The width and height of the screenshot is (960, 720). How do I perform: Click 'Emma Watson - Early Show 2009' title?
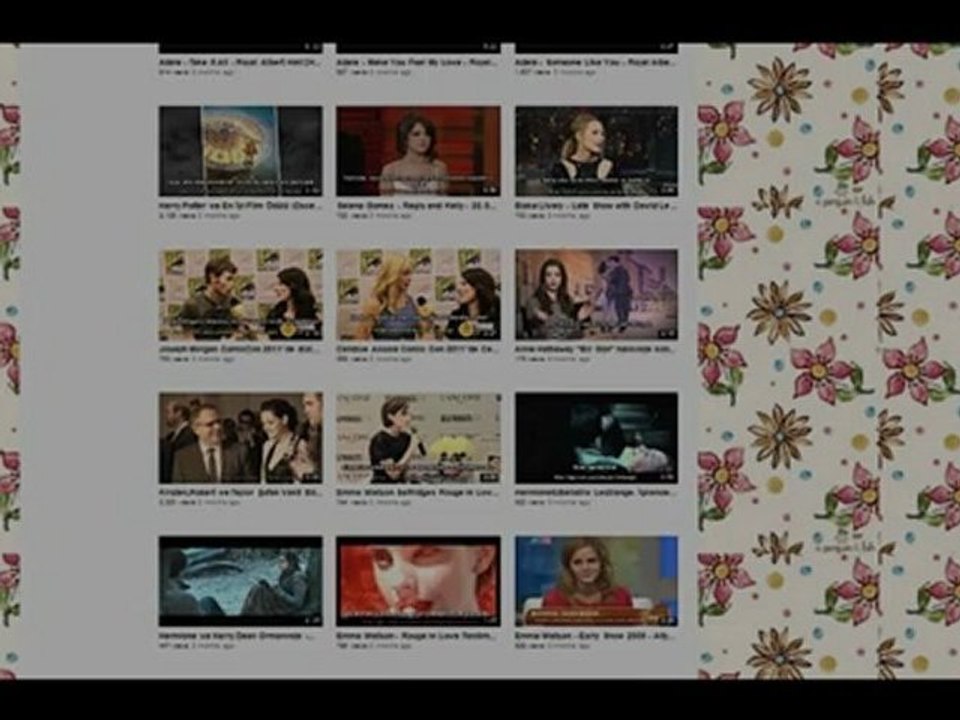[x=596, y=636]
